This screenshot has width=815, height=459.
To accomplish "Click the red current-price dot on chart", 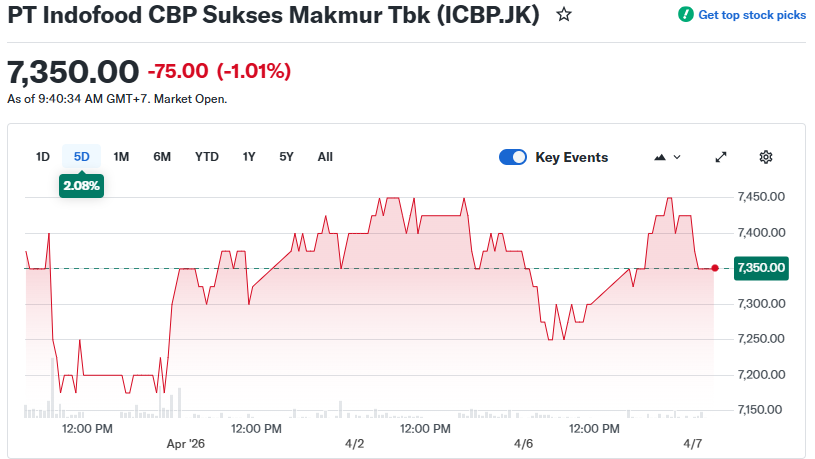I will pos(714,268).
